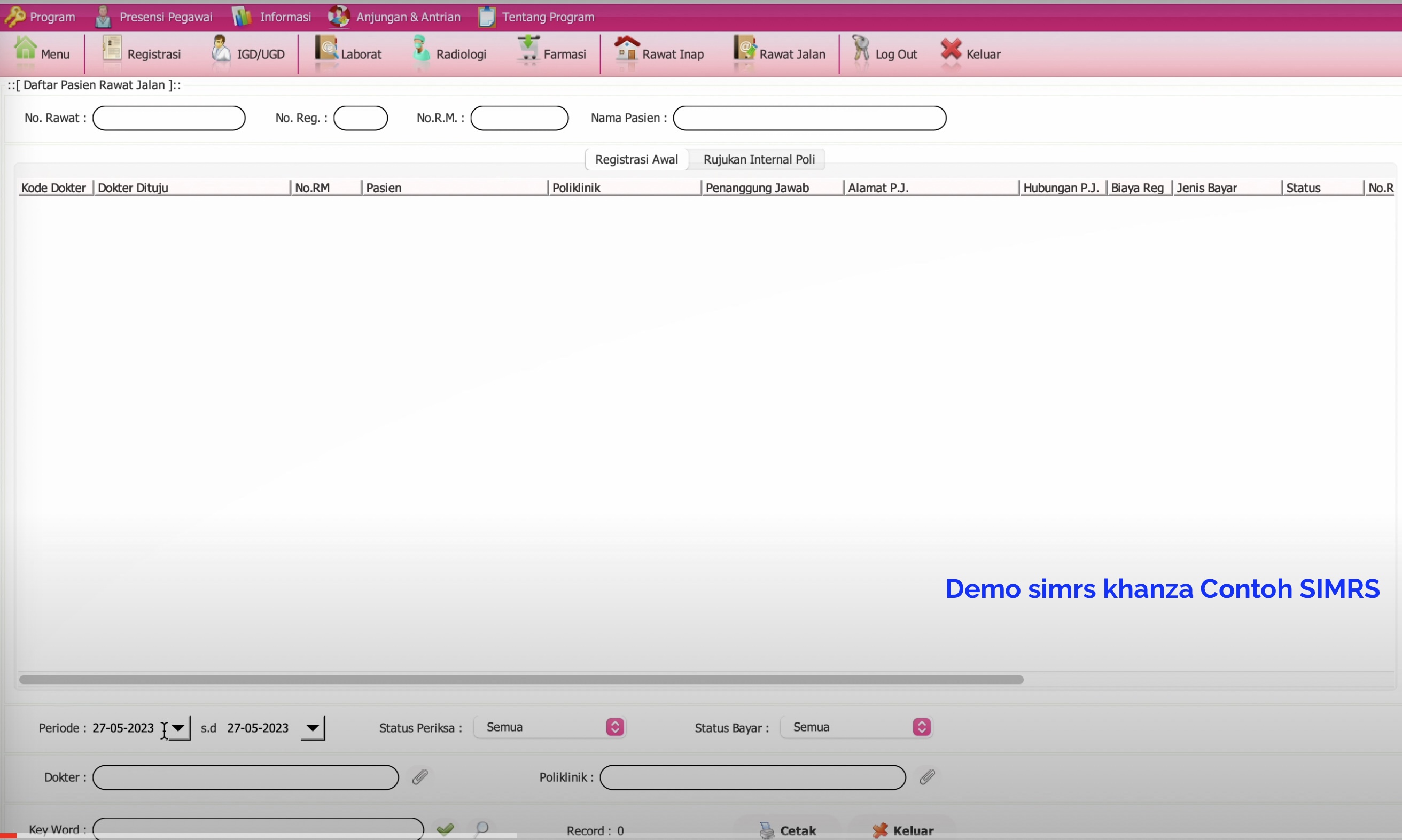Click the Poliklinik search attachment icon
Image resolution: width=1402 pixels, height=840 pixels.
[925, 777]
